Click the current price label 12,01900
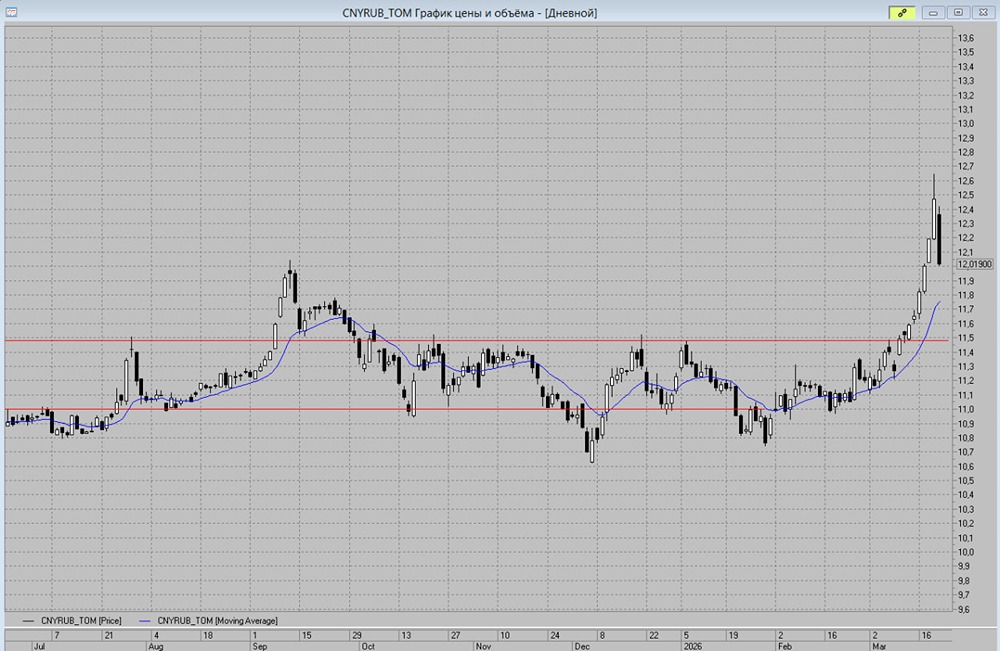This screenshot has width=1000, height=651. coord(974,264)
